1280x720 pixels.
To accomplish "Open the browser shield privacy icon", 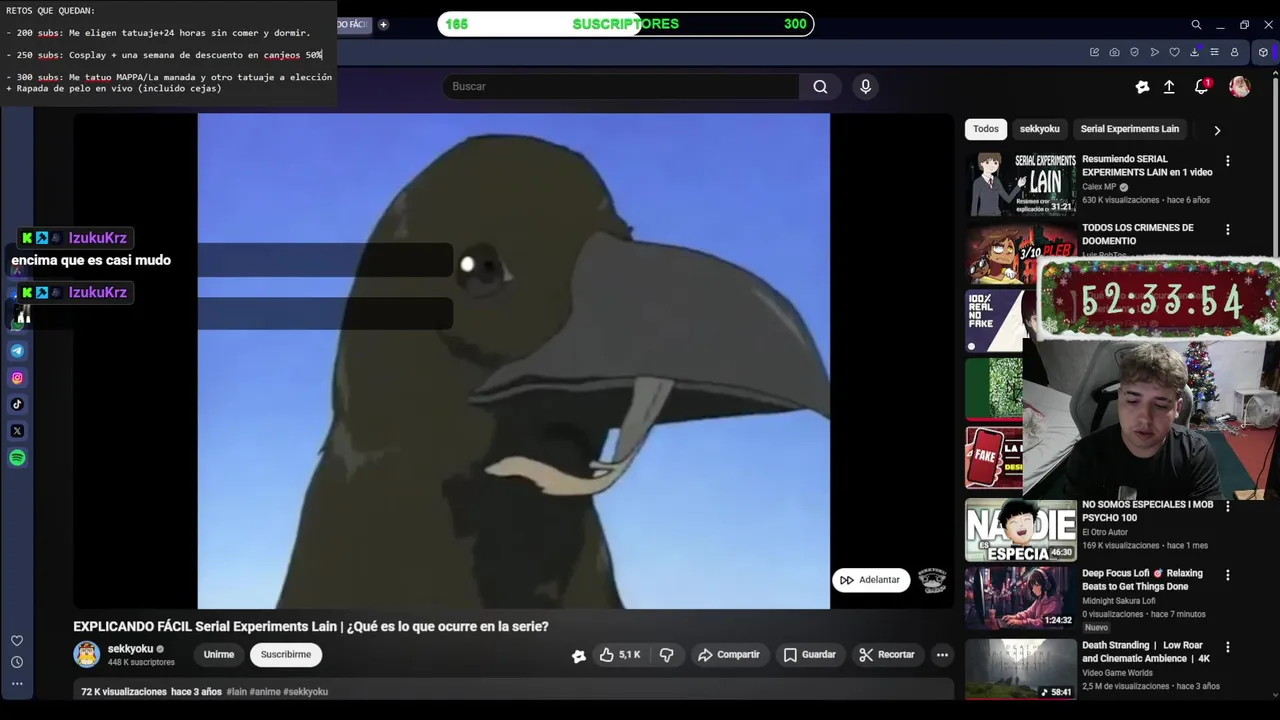I will click(x=1134, y=52).
